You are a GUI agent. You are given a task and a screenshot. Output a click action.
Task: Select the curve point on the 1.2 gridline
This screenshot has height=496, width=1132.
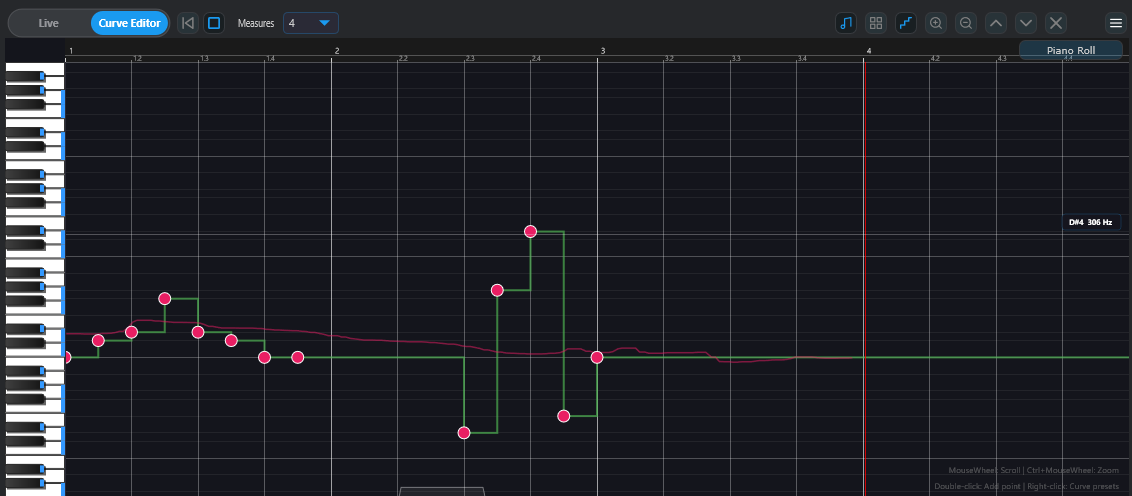click(131, 332)
